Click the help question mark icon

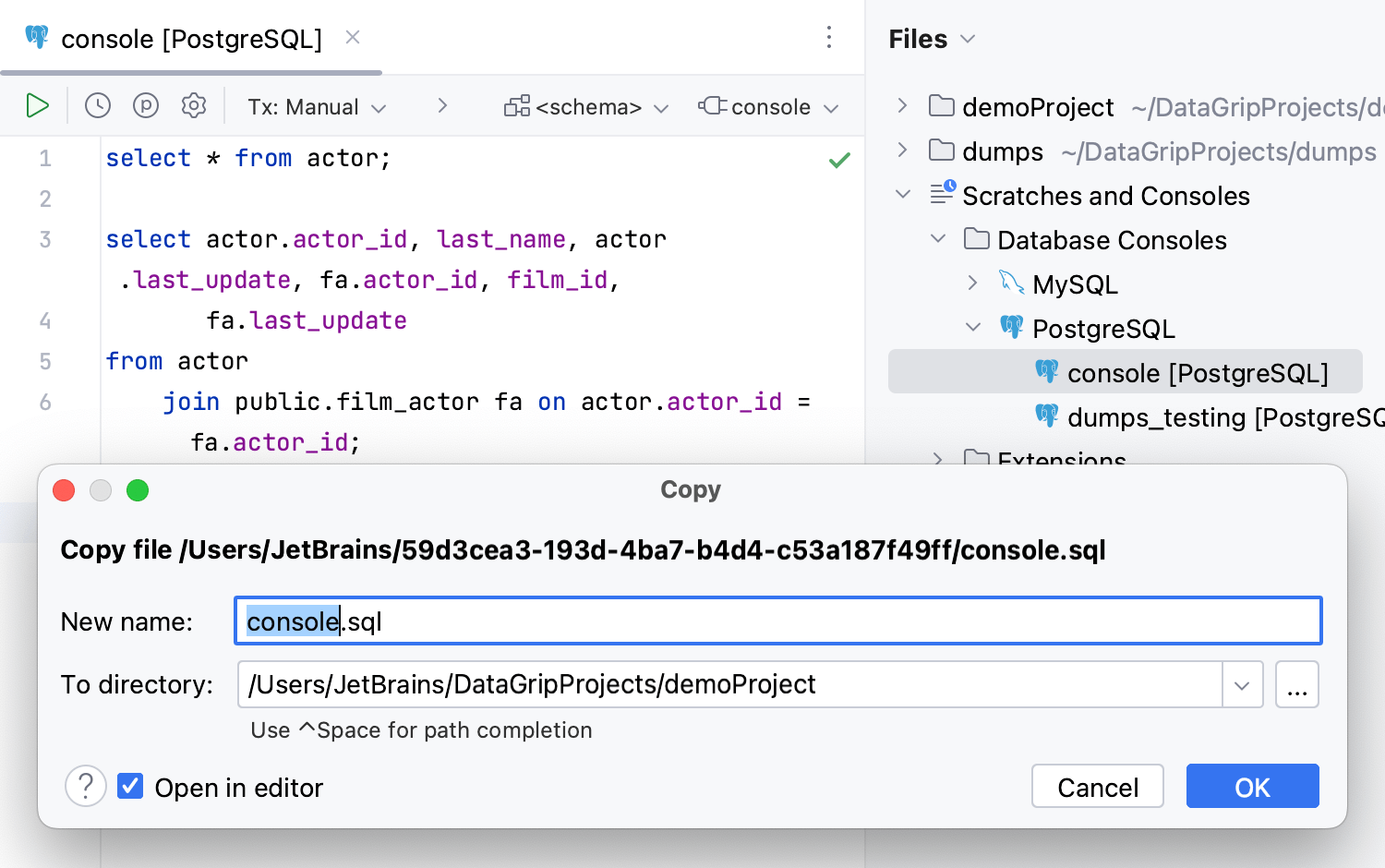(x=85, y=787)
